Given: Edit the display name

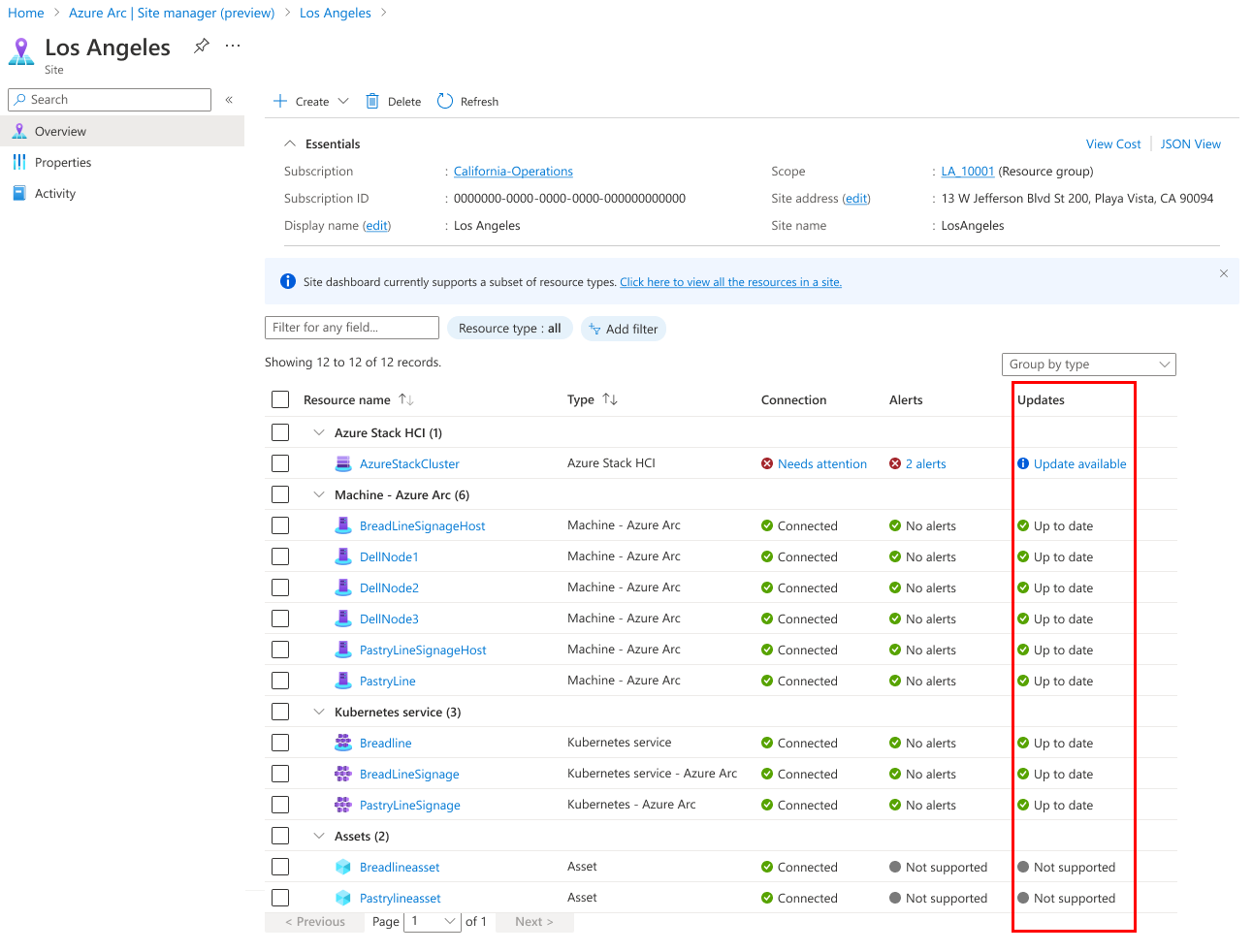Looking at the screenshot, I should (x=377, y=225).
